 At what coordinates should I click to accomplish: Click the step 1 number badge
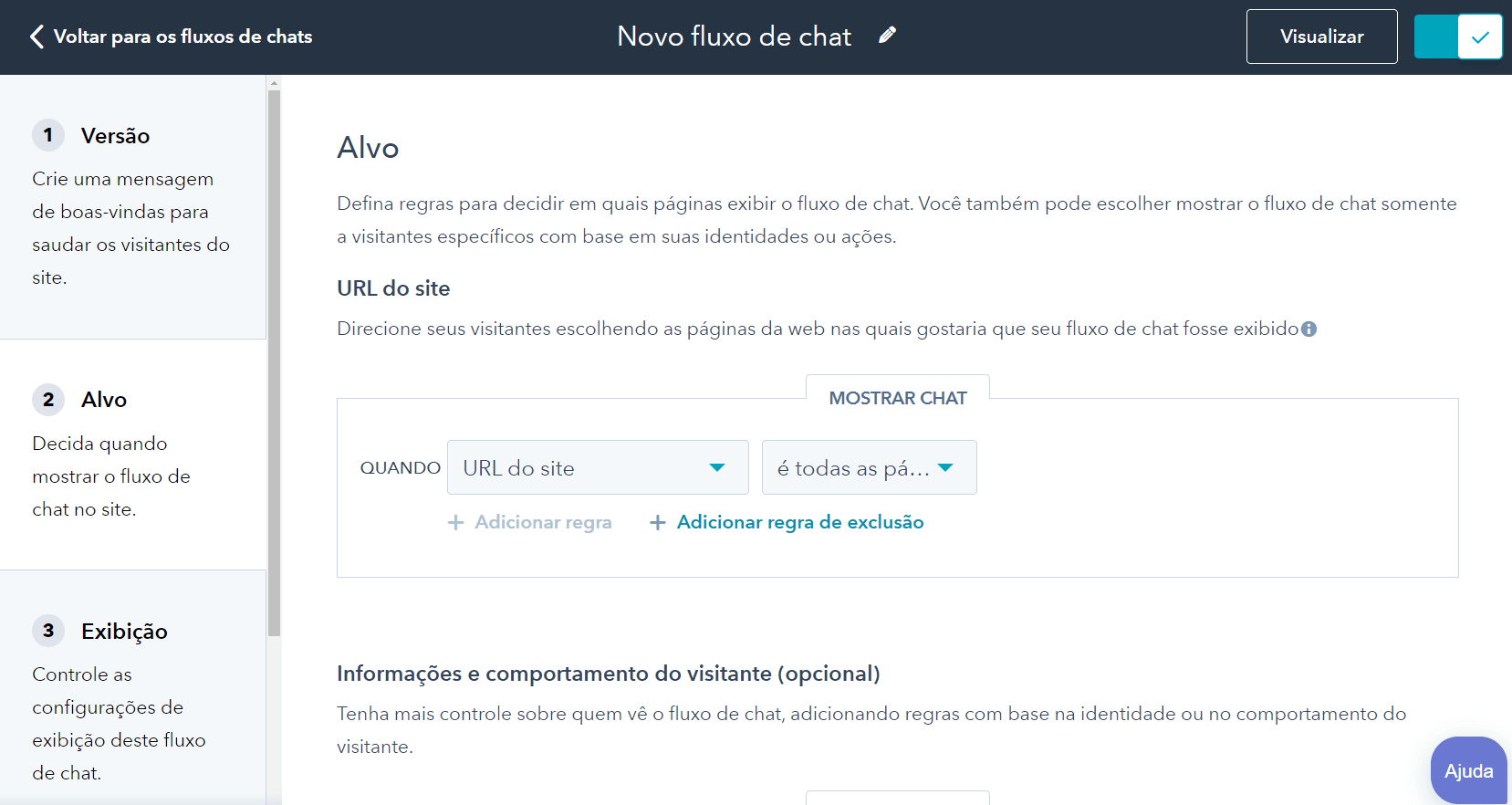(48, 135)
